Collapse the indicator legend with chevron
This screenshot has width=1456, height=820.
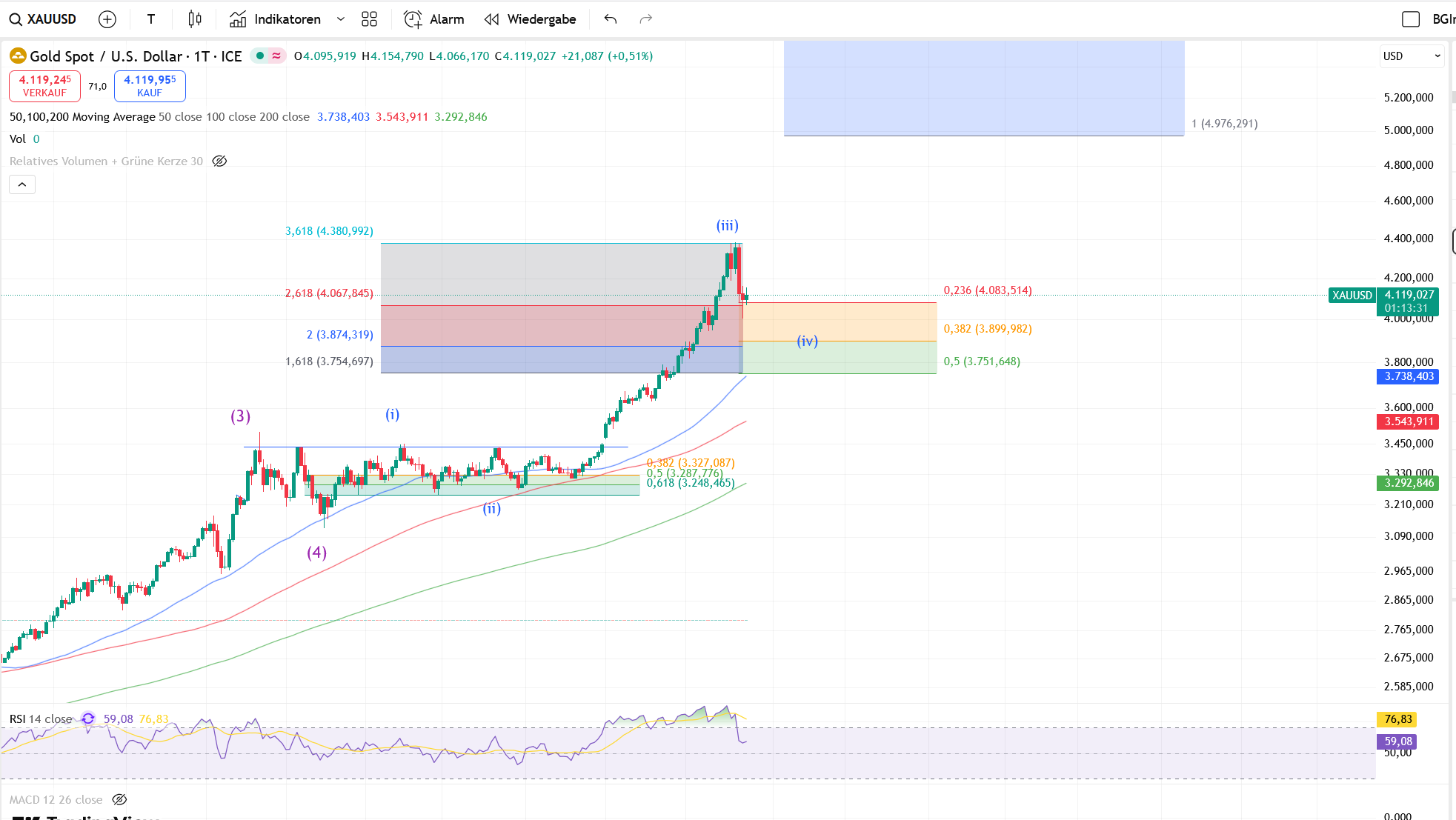(x=22, y=184)
